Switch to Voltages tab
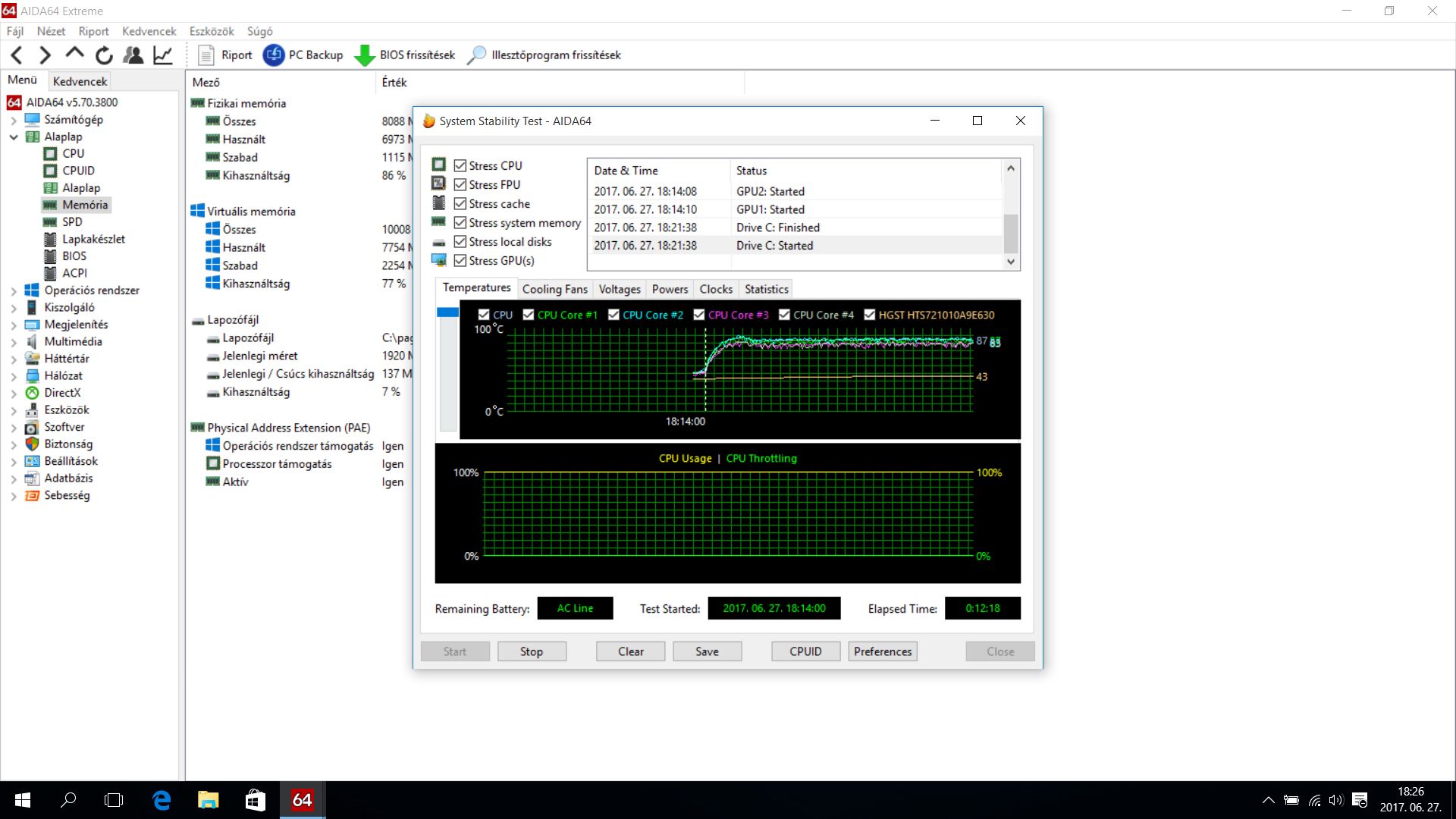The width and height of the screenshot is (1456, 819). click(x=620, y=289)
